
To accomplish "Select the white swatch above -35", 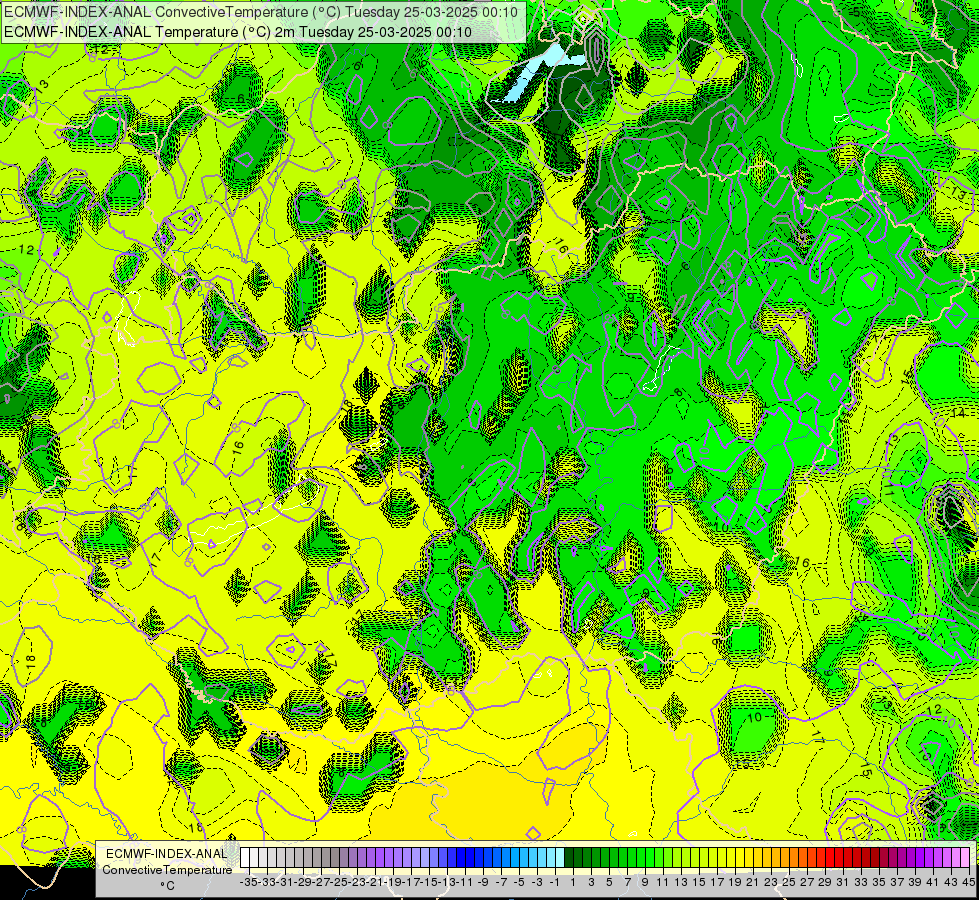I will (245, 858).
